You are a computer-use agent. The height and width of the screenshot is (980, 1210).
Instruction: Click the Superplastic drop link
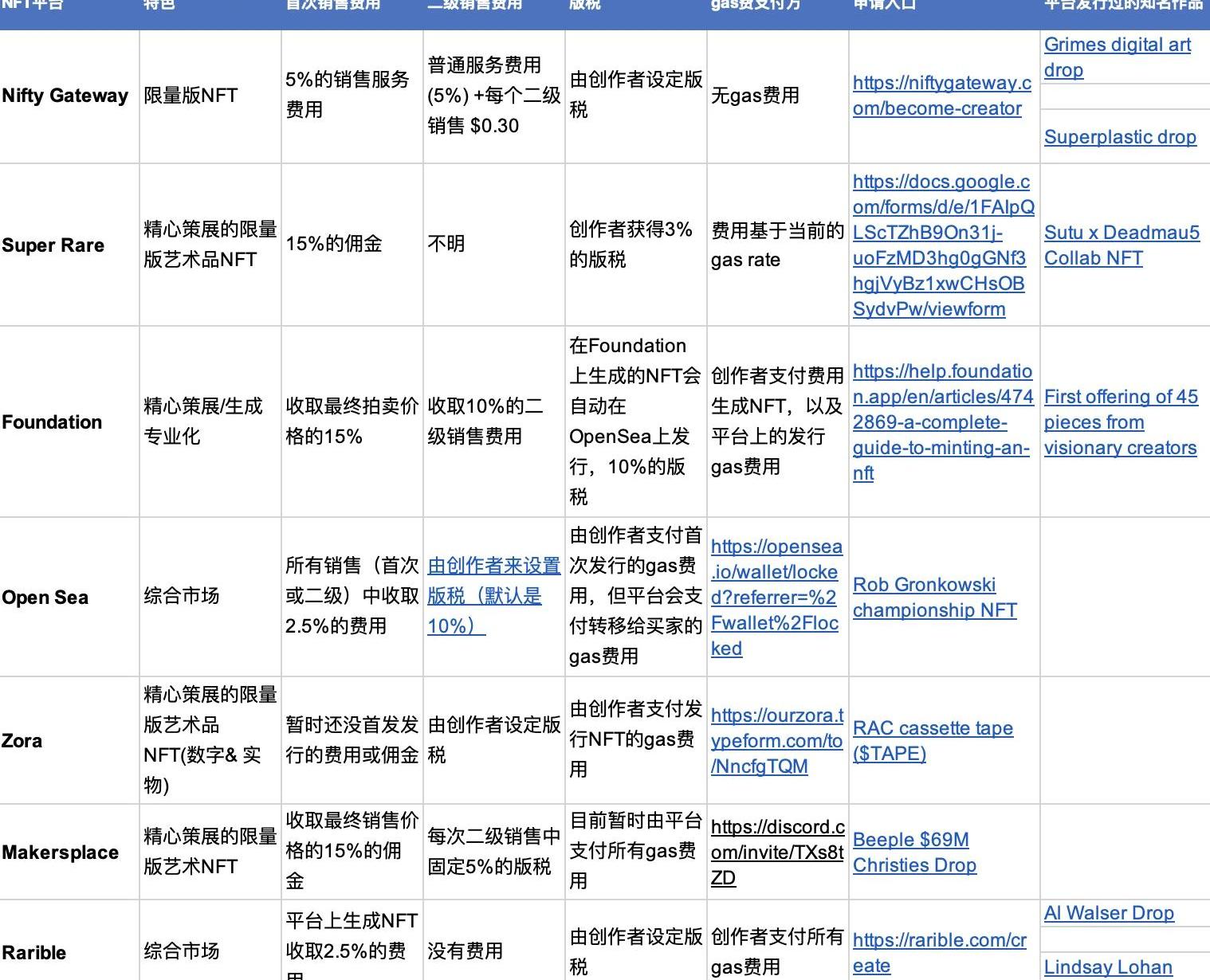(1119, 137)
